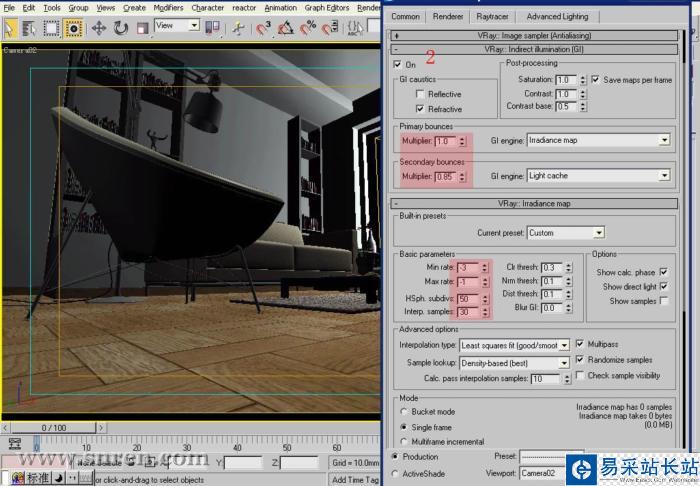The image size is (700, 486).
Task: Click Add Time Tag button
Action: click(355, 480)
